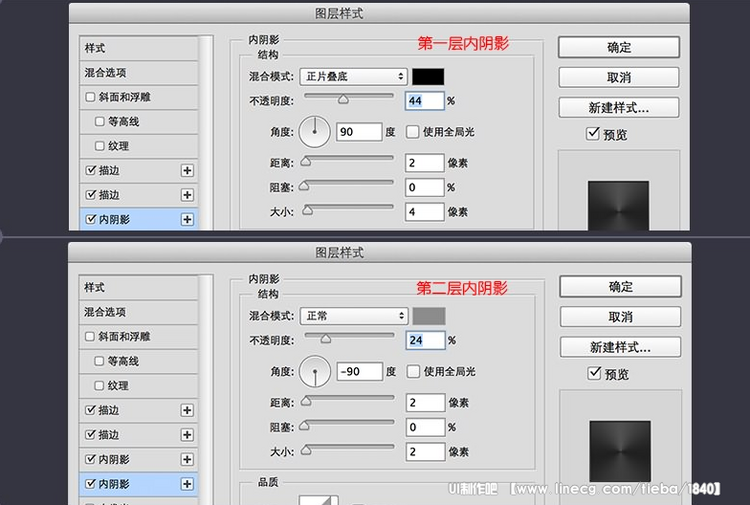Uncheck the highlighted 内阴影 row in lower dialog
The image size is (750, 505).
[90, 483]
